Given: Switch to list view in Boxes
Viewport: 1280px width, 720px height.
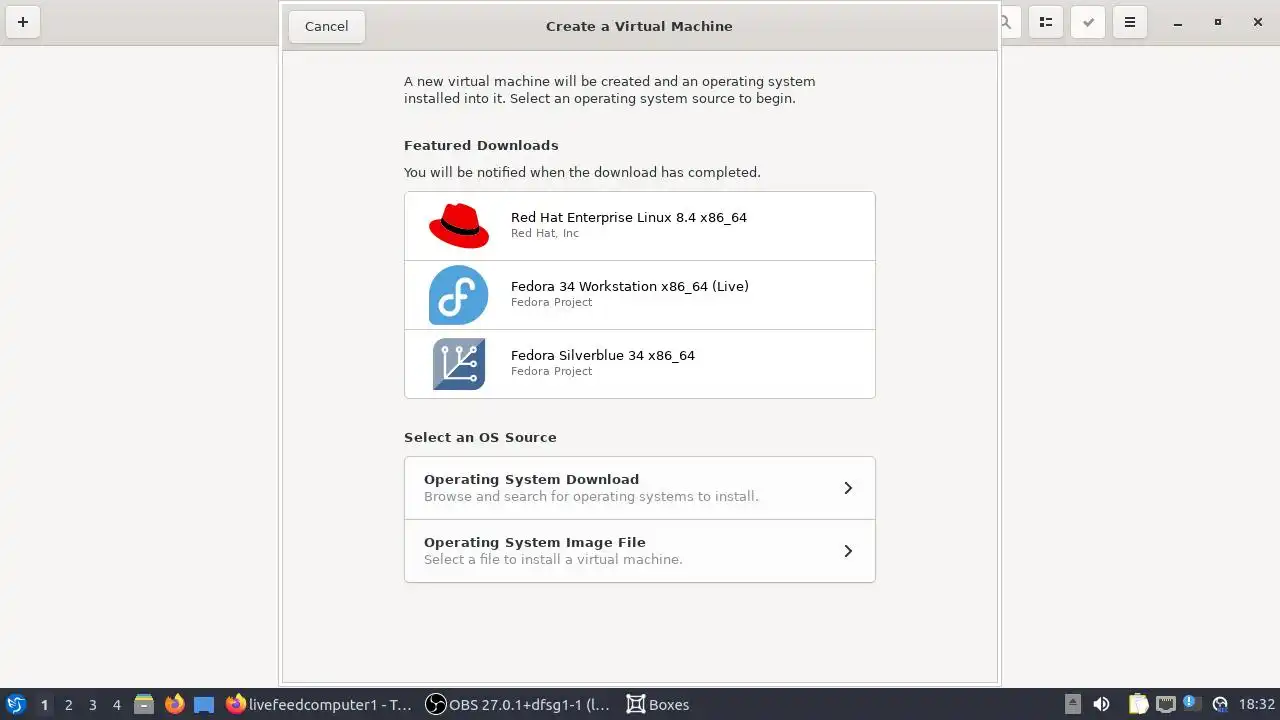Looking at the screenshot, I should point(1046,22).
